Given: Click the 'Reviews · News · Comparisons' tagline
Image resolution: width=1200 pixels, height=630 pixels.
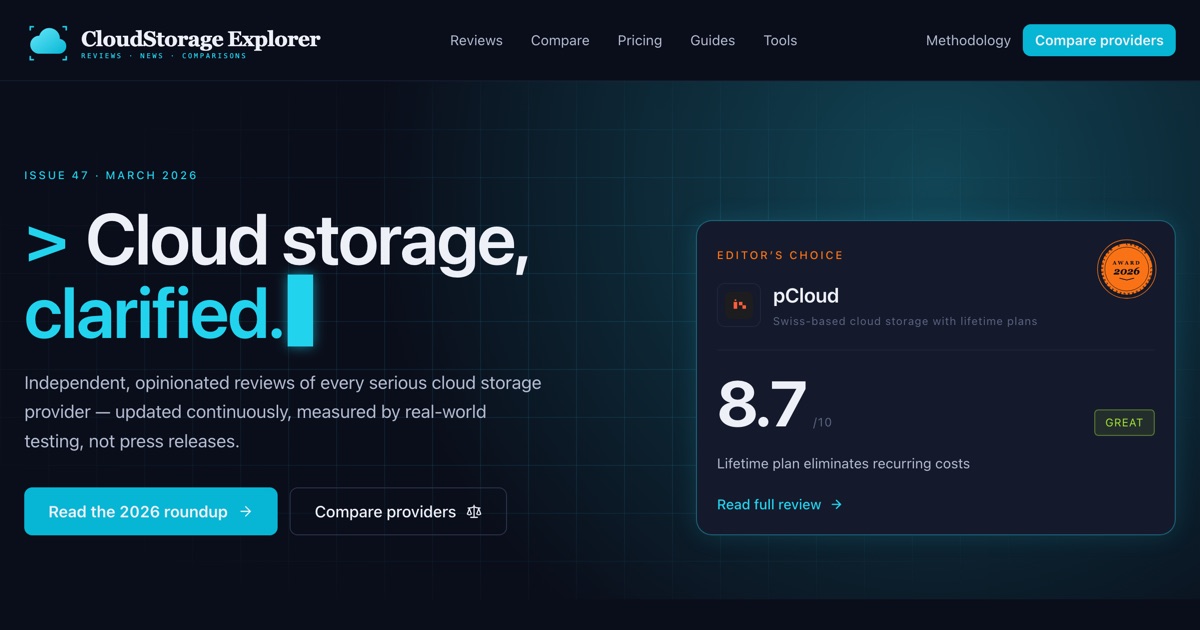Looking at the screenshot, I should [x=164, y=56].
